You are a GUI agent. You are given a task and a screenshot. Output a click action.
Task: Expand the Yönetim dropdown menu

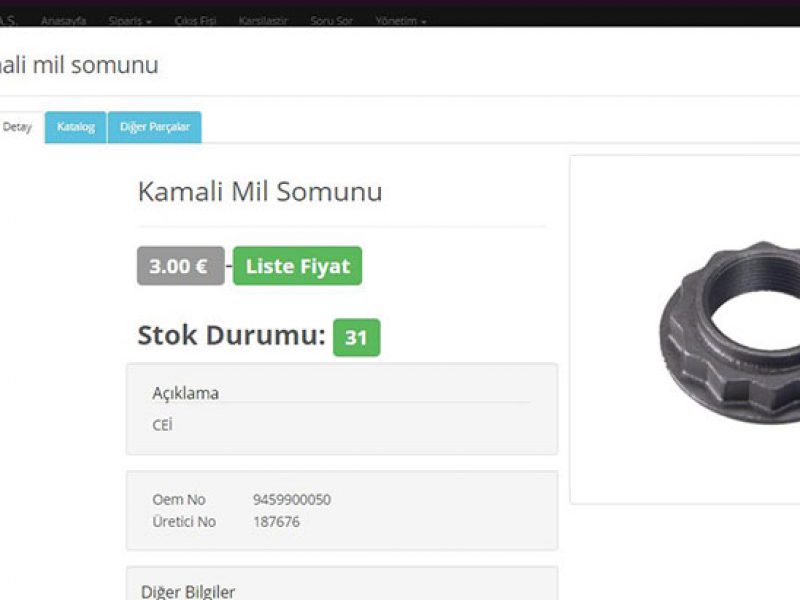coord(401,20)
